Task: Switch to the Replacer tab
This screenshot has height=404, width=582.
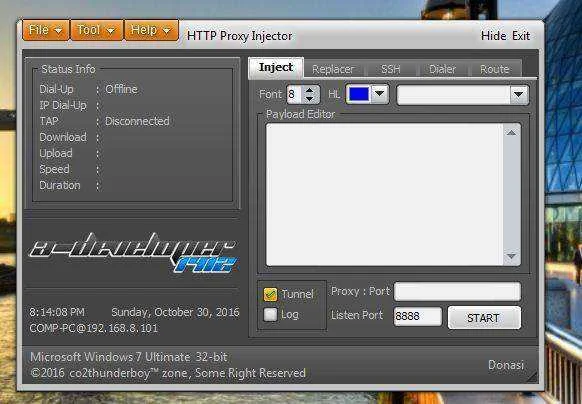Action: tap(333, 69)
